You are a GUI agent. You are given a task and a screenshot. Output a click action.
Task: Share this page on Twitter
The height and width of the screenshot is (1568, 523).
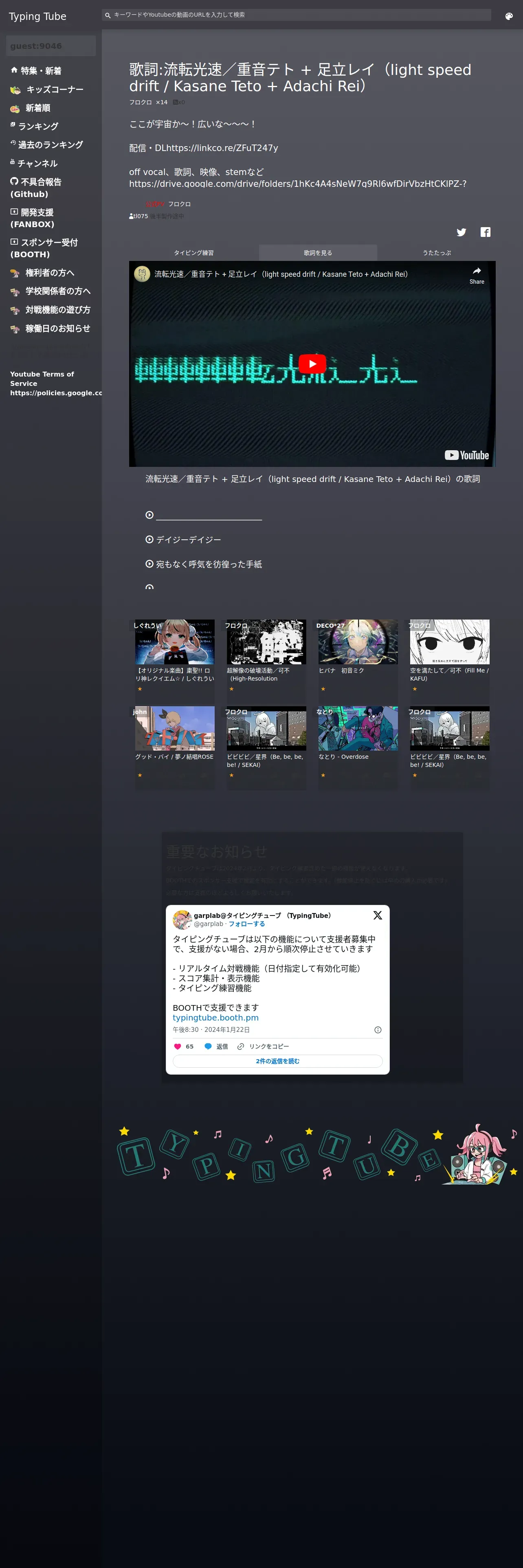[x=461, y=232]
